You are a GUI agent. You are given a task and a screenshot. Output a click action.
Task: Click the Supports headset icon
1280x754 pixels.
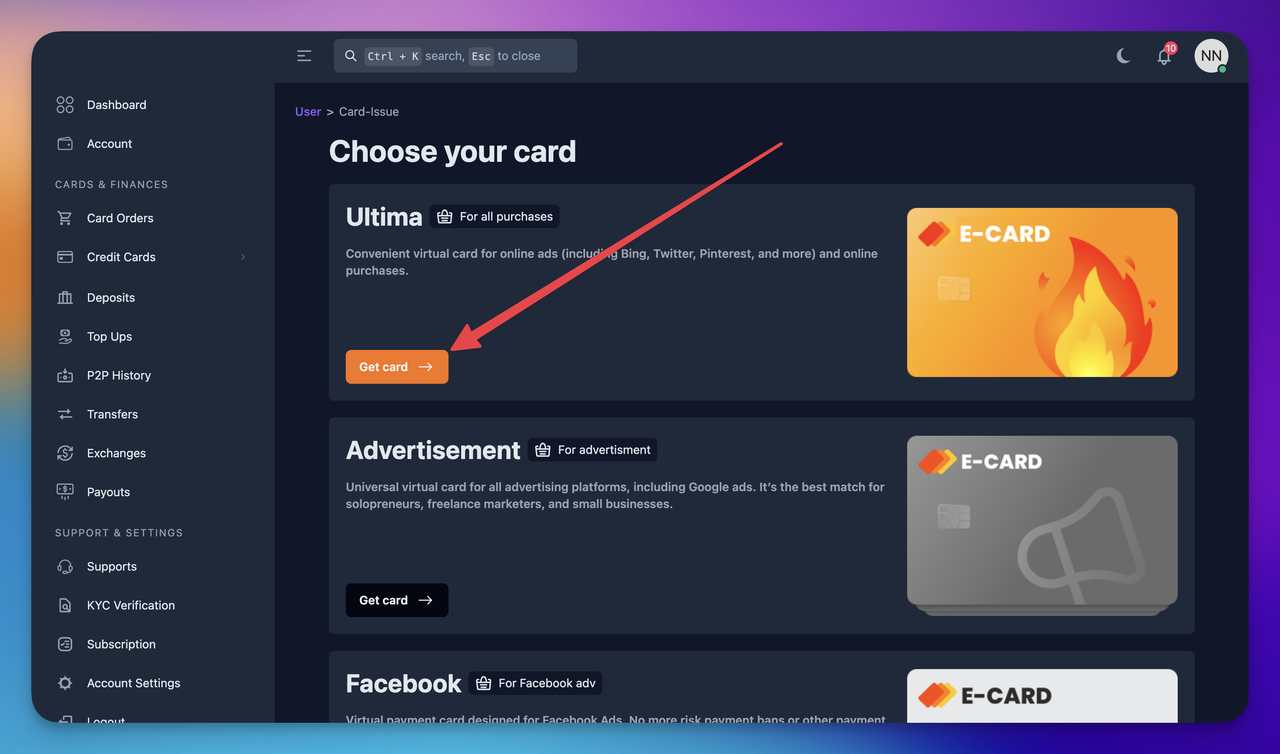click(65, 566)
